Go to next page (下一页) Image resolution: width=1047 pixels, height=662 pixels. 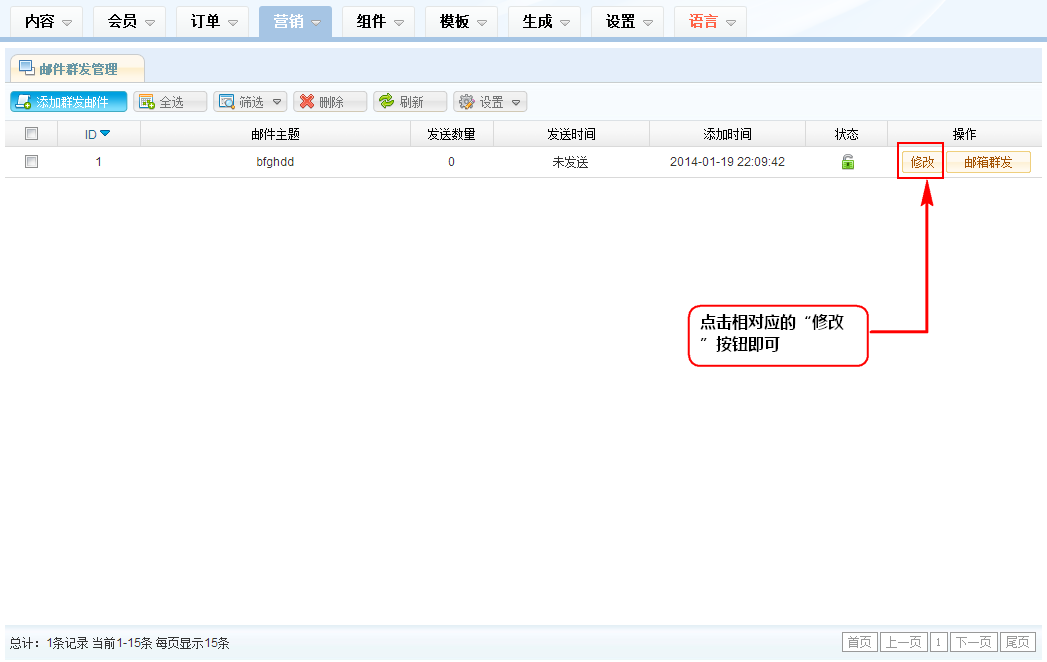(973, 642)
